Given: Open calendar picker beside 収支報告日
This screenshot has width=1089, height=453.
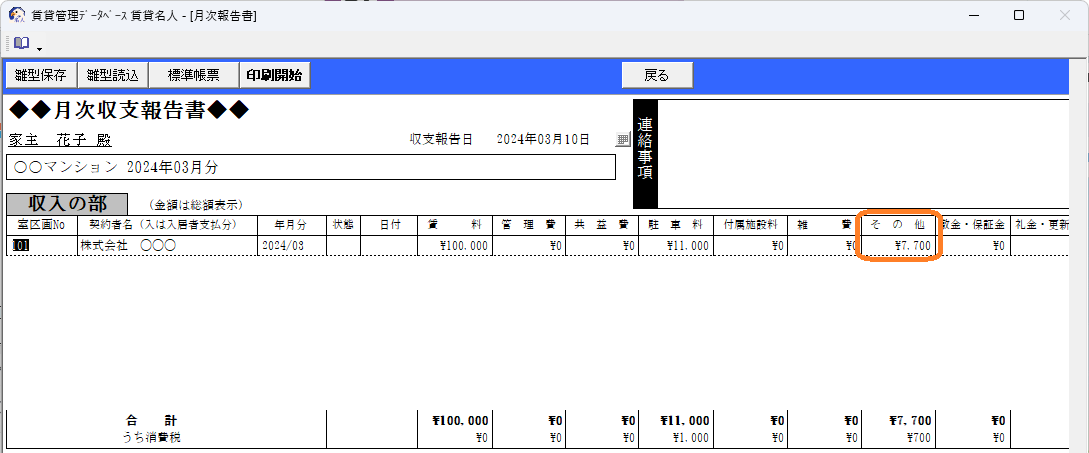Looking at the screenshot, I should point(622,140).
